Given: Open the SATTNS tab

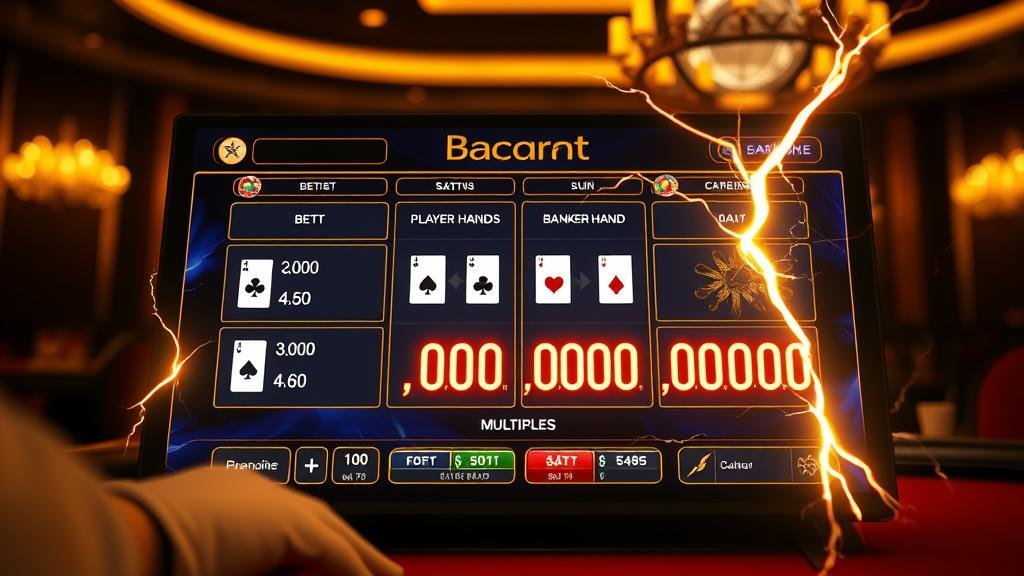Looking at the screenshot, I should pyautogui.click(x=455, y=186).
